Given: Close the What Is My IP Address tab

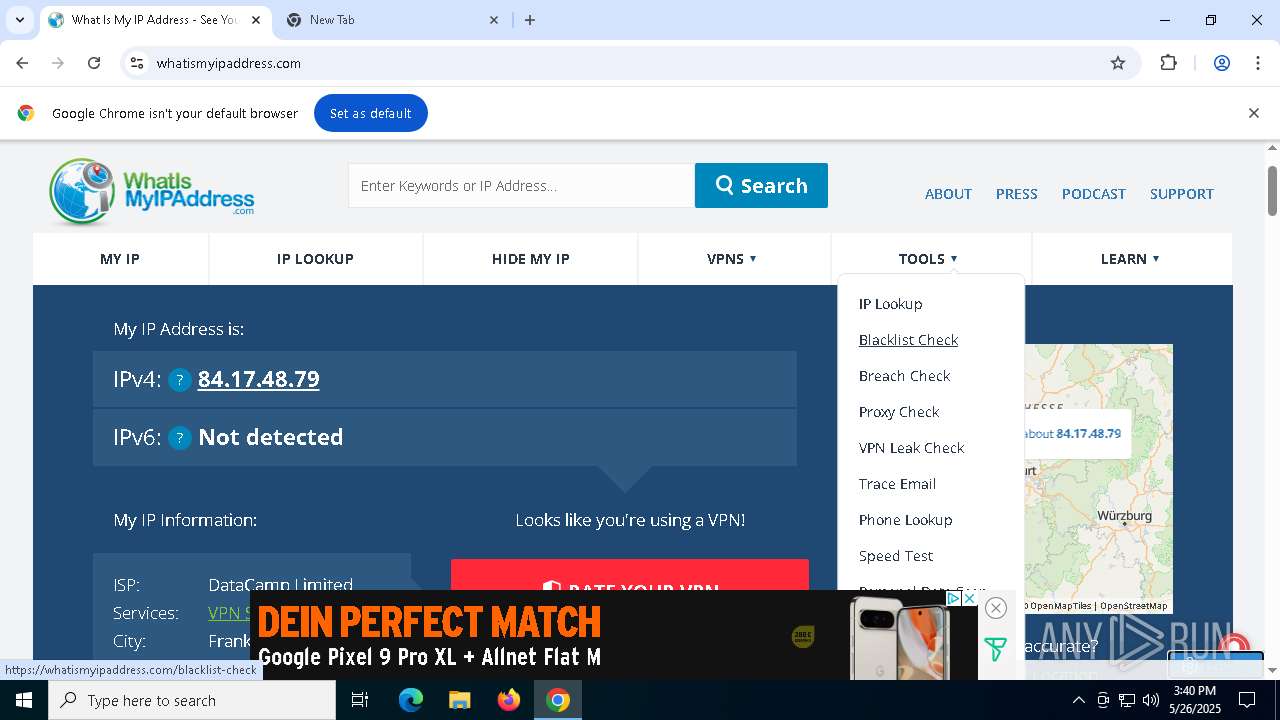Looking at the screenshot, I should [256, 20].
